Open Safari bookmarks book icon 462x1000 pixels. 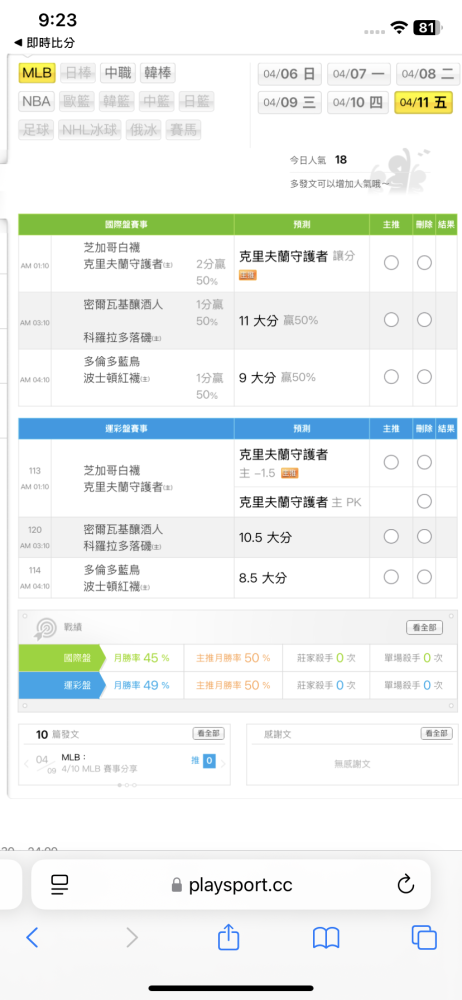tap(325, 938)
